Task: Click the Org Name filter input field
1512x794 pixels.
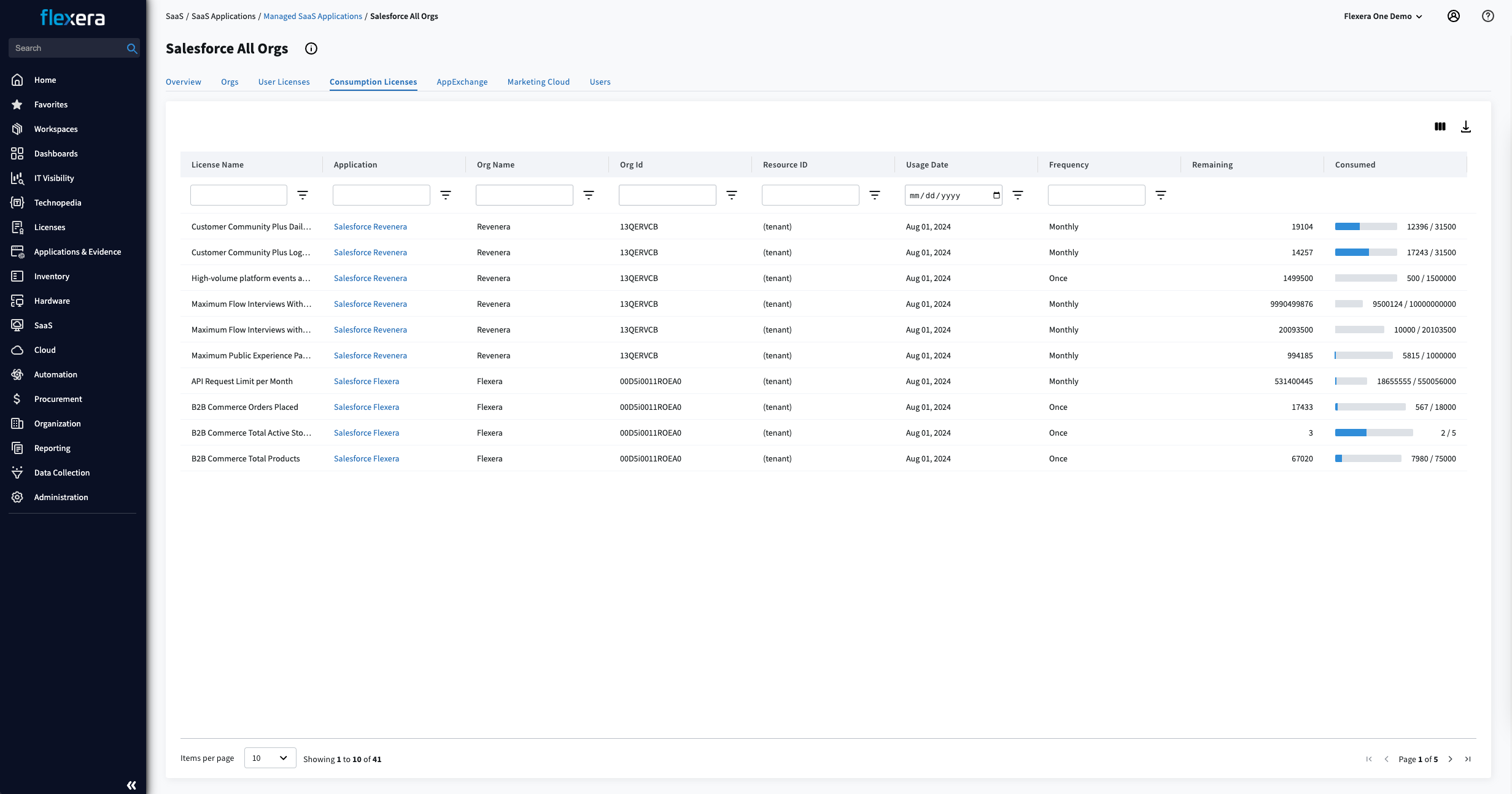Action: point(524,195)
